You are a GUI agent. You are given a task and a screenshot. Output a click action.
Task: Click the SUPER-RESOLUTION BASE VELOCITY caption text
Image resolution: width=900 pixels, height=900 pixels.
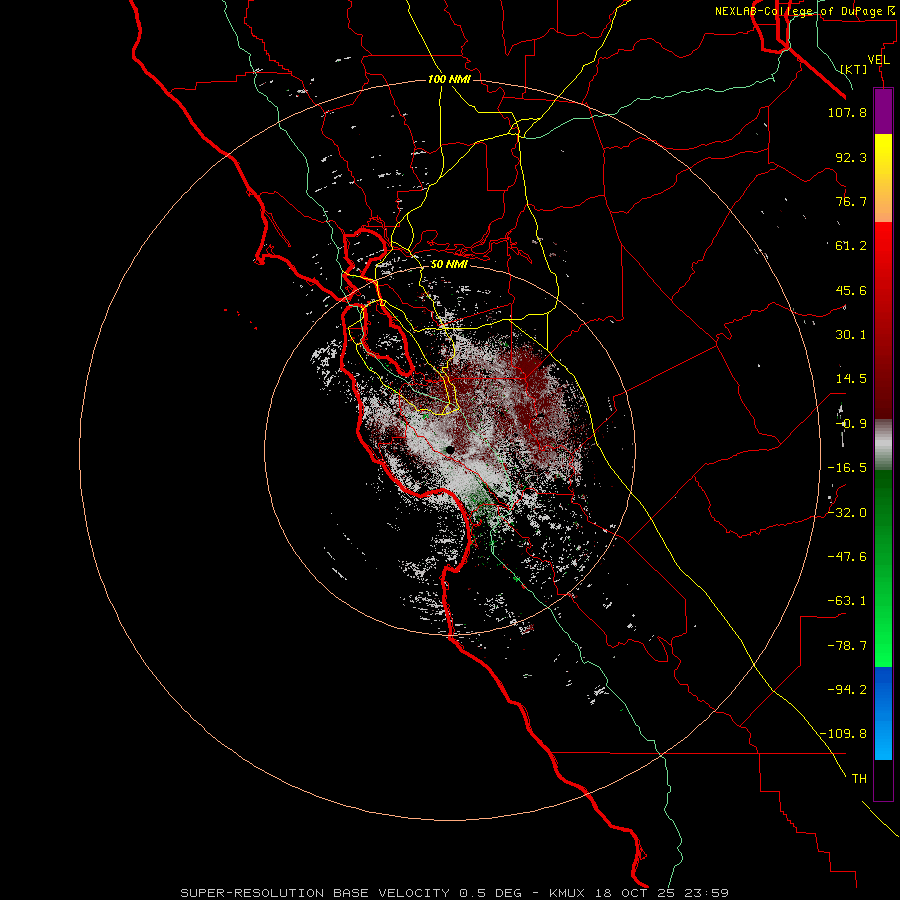point(315,893)
